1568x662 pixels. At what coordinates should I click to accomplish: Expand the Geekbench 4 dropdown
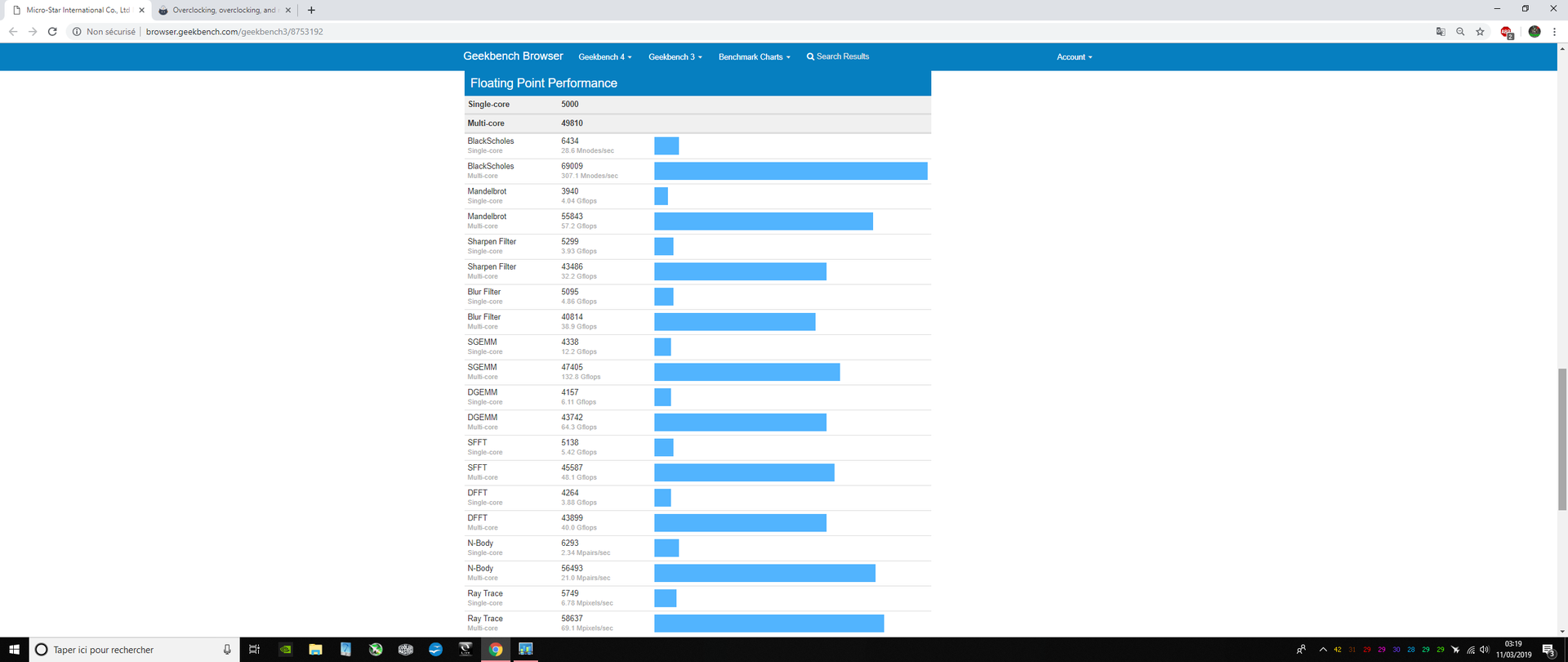point(605,57)
